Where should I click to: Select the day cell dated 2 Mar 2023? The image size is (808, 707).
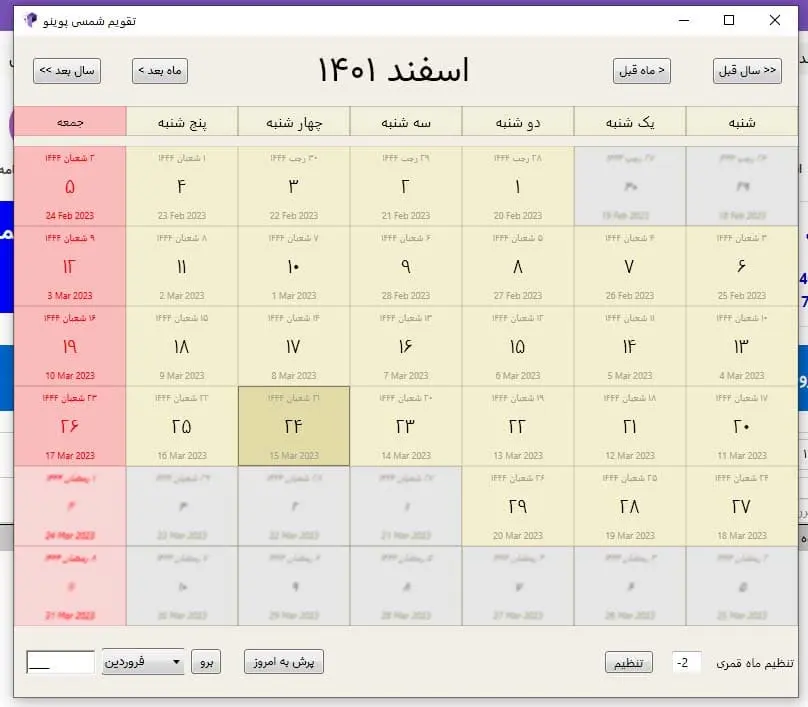coord(182,266)
